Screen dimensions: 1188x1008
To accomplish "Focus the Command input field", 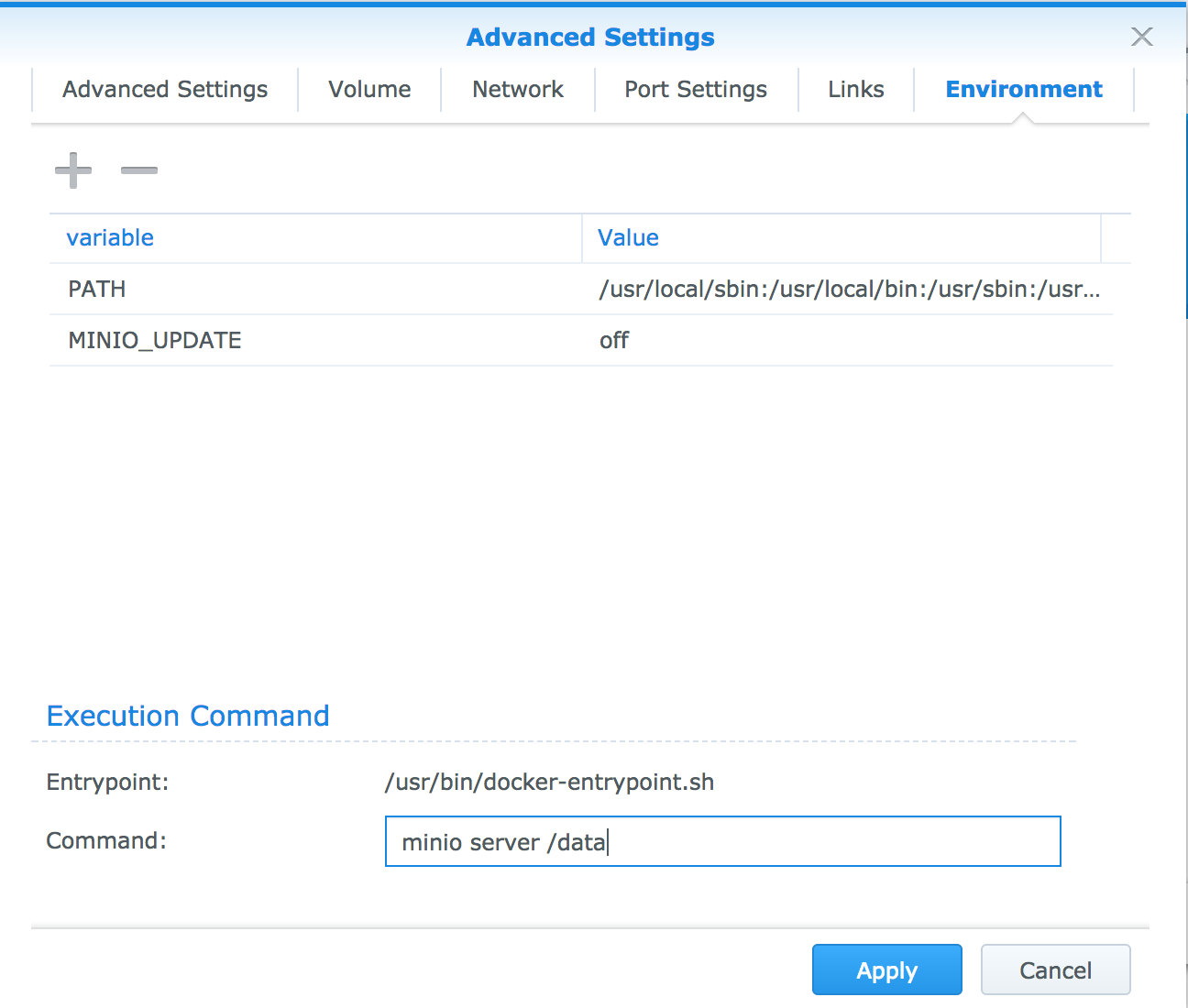I will tap(723, 841).
